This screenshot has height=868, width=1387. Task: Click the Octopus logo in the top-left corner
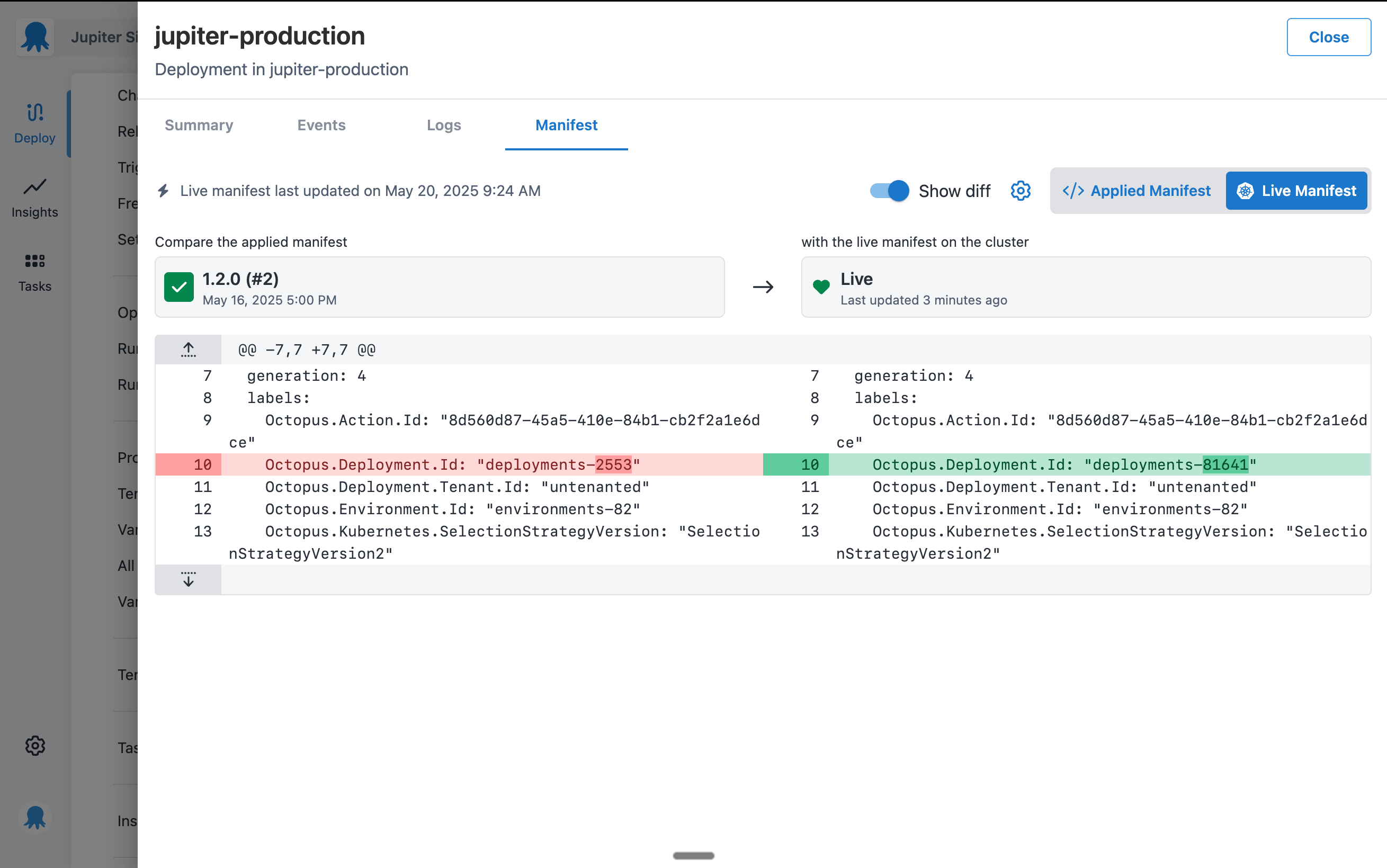(34, 37)
